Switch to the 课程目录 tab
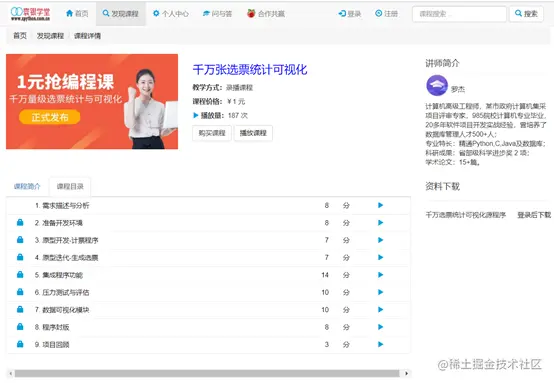Viewport: 554px width, 383px height. click(70, 186)
